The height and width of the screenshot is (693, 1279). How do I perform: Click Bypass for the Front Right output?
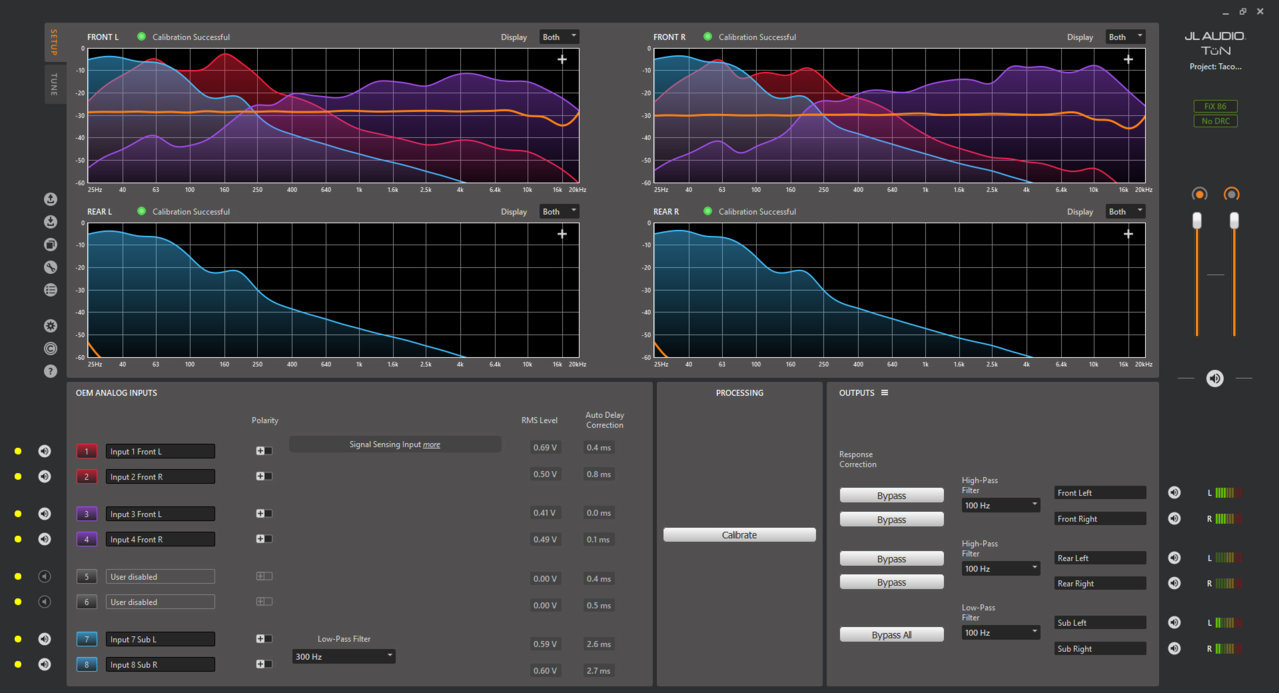892,519
